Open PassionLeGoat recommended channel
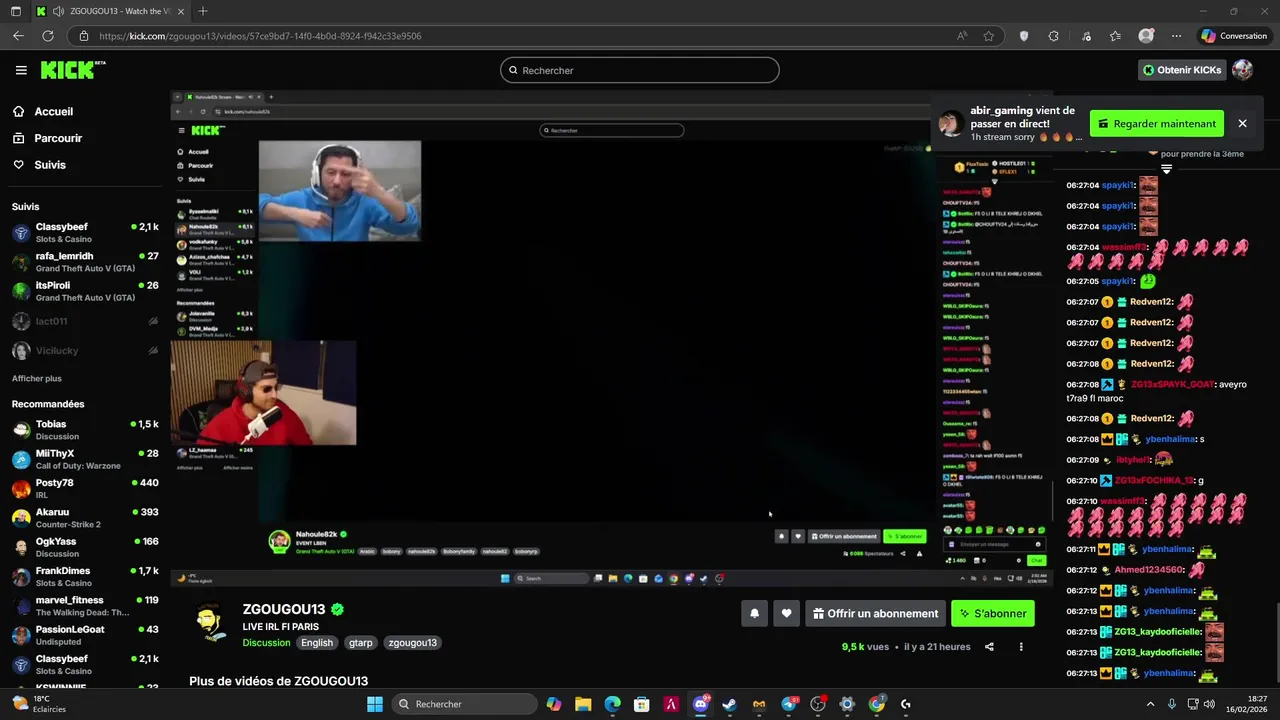This screenshot has width=1280, height=720. pyautogui.click(x=84, y=635)
